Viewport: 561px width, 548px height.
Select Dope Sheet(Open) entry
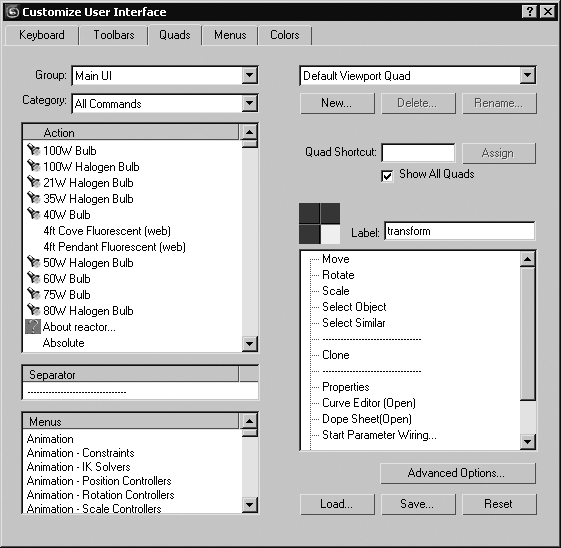click(367, 419)
